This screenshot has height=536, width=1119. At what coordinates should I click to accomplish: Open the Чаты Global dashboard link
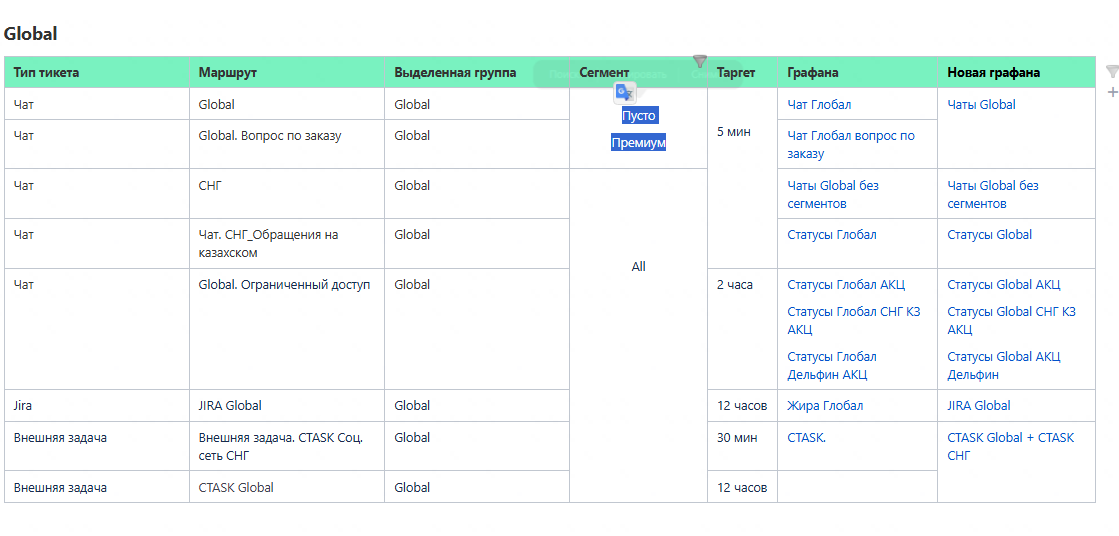pos(981,104)
